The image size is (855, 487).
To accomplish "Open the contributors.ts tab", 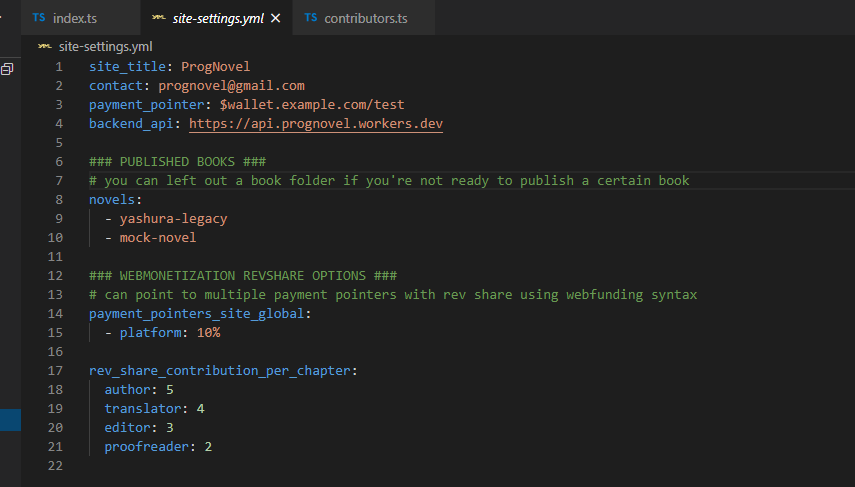I will (365, 18).
